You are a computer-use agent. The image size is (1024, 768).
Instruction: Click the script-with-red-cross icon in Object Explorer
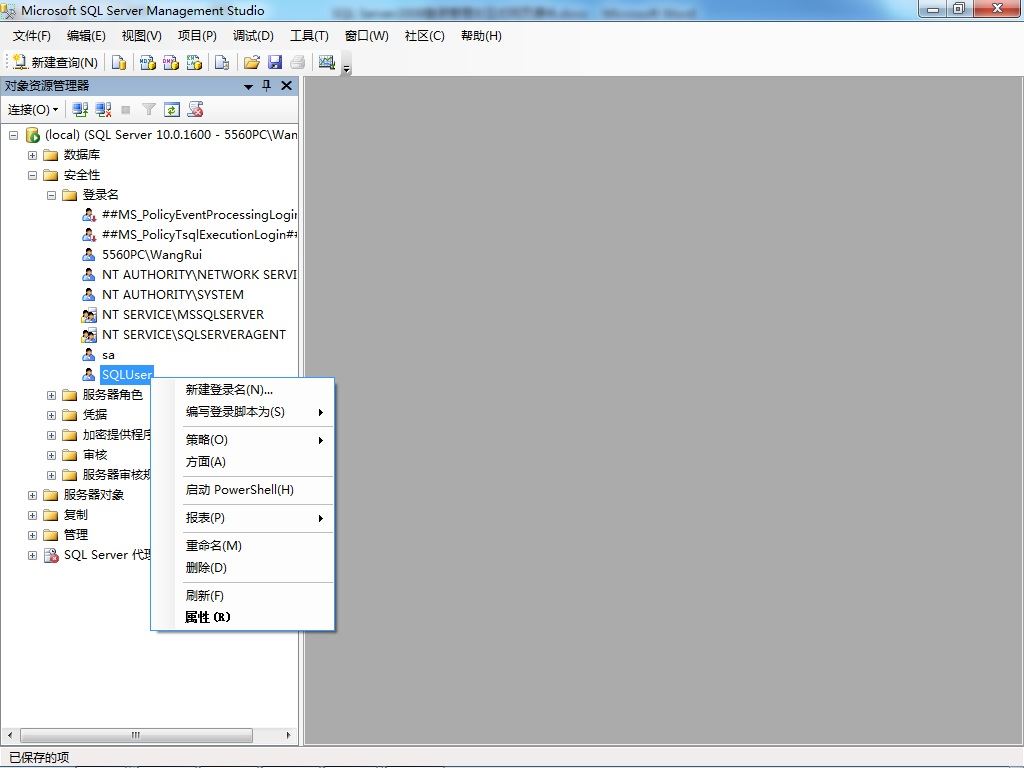(x=195, y=110)
